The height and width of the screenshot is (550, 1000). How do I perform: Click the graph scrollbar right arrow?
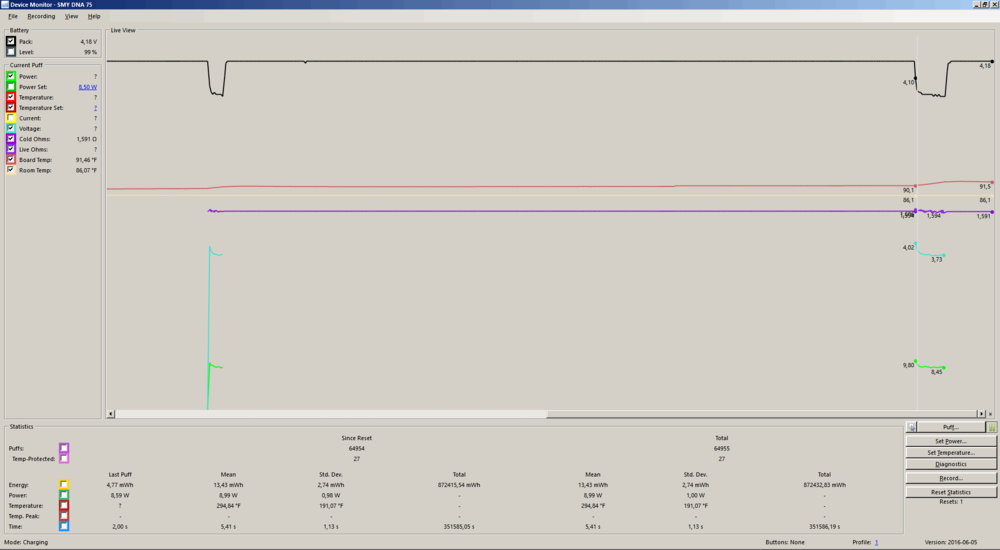pyautogui.click(x=981, y=414)
